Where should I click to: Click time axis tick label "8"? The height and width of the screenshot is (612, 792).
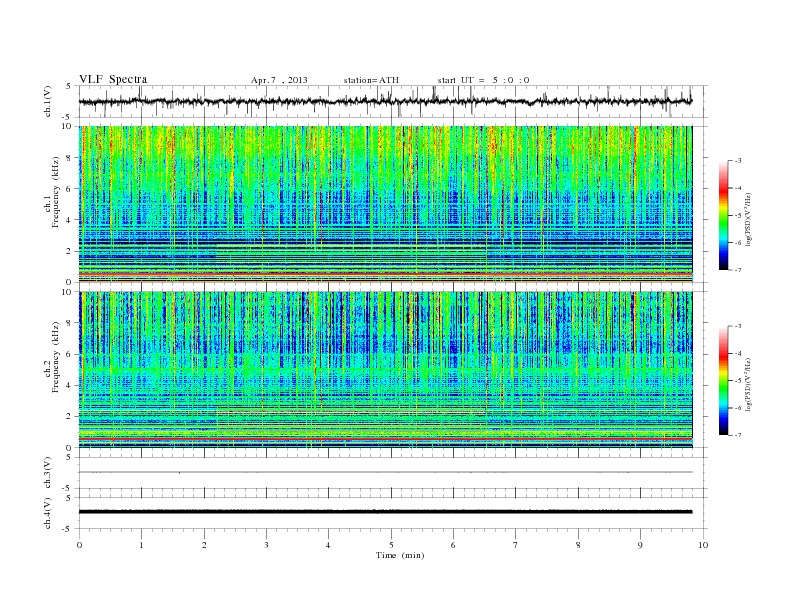coord(578,545)
